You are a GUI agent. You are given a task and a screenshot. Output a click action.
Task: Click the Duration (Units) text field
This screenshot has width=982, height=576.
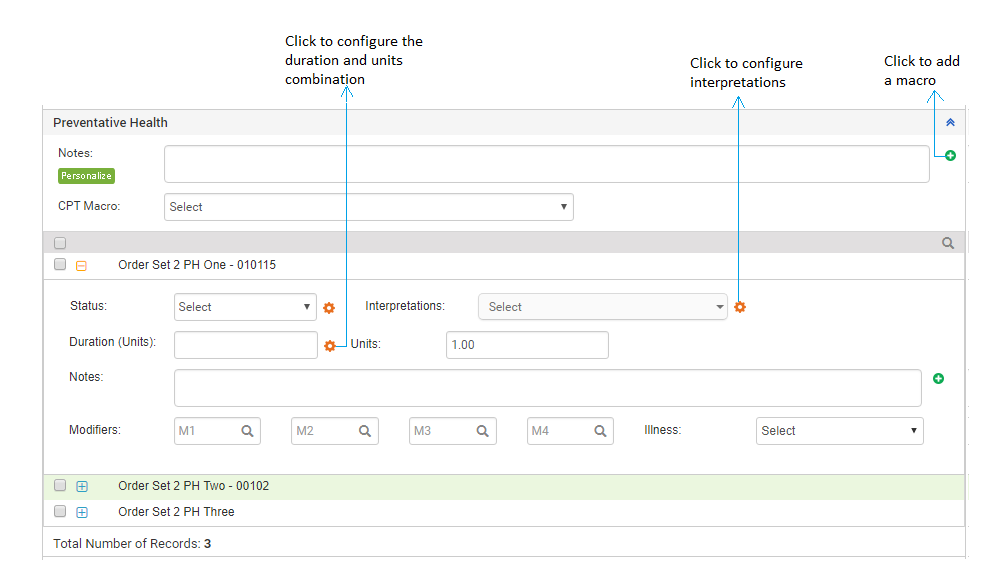click(246, 345)
